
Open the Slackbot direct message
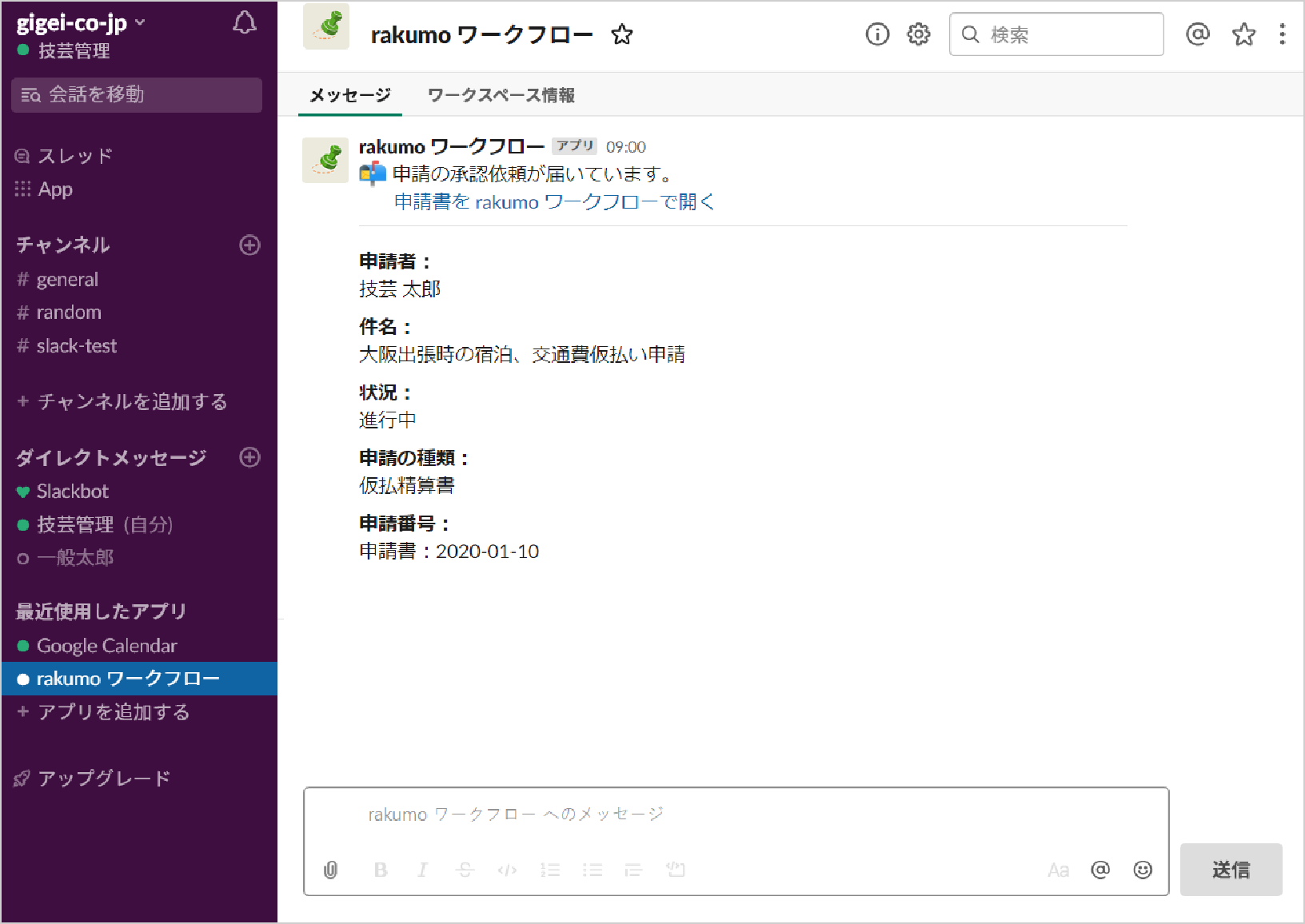tap(62, 492)
